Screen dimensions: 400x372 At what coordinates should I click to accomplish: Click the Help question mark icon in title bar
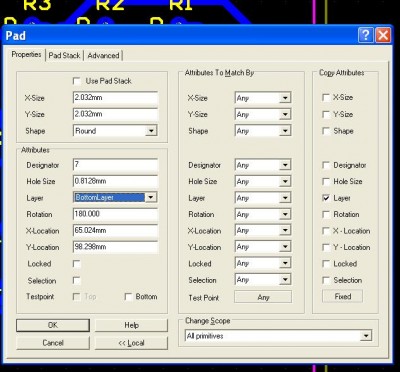pyautogui.click(x=366, y=35)
